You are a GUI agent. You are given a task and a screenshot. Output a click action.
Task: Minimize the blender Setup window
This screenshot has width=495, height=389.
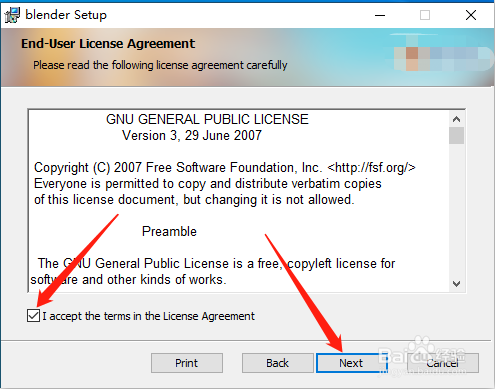380,15
